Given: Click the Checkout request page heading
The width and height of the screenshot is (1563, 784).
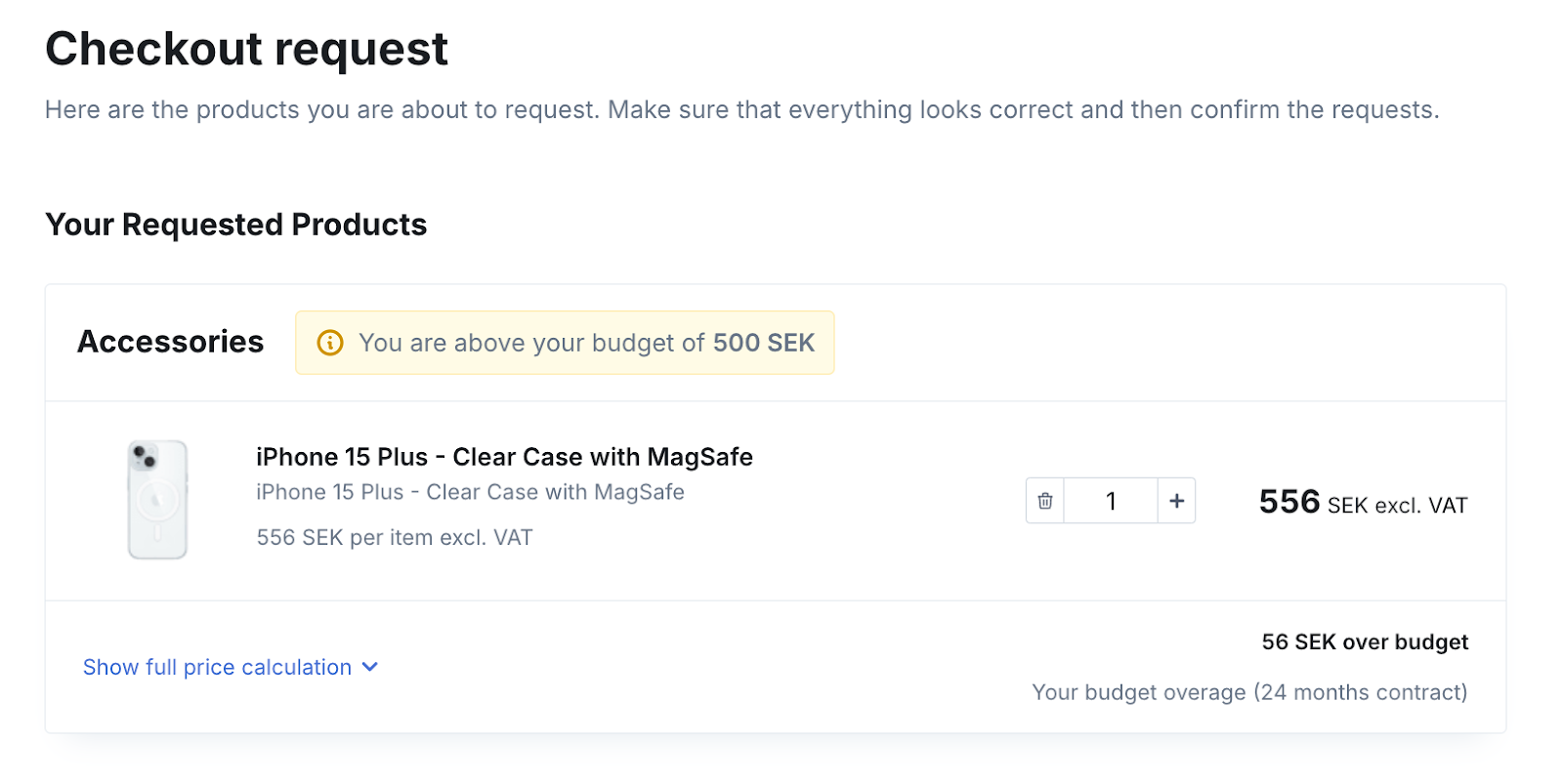Looking at the screenshot, I should click(x=246, y=50).
